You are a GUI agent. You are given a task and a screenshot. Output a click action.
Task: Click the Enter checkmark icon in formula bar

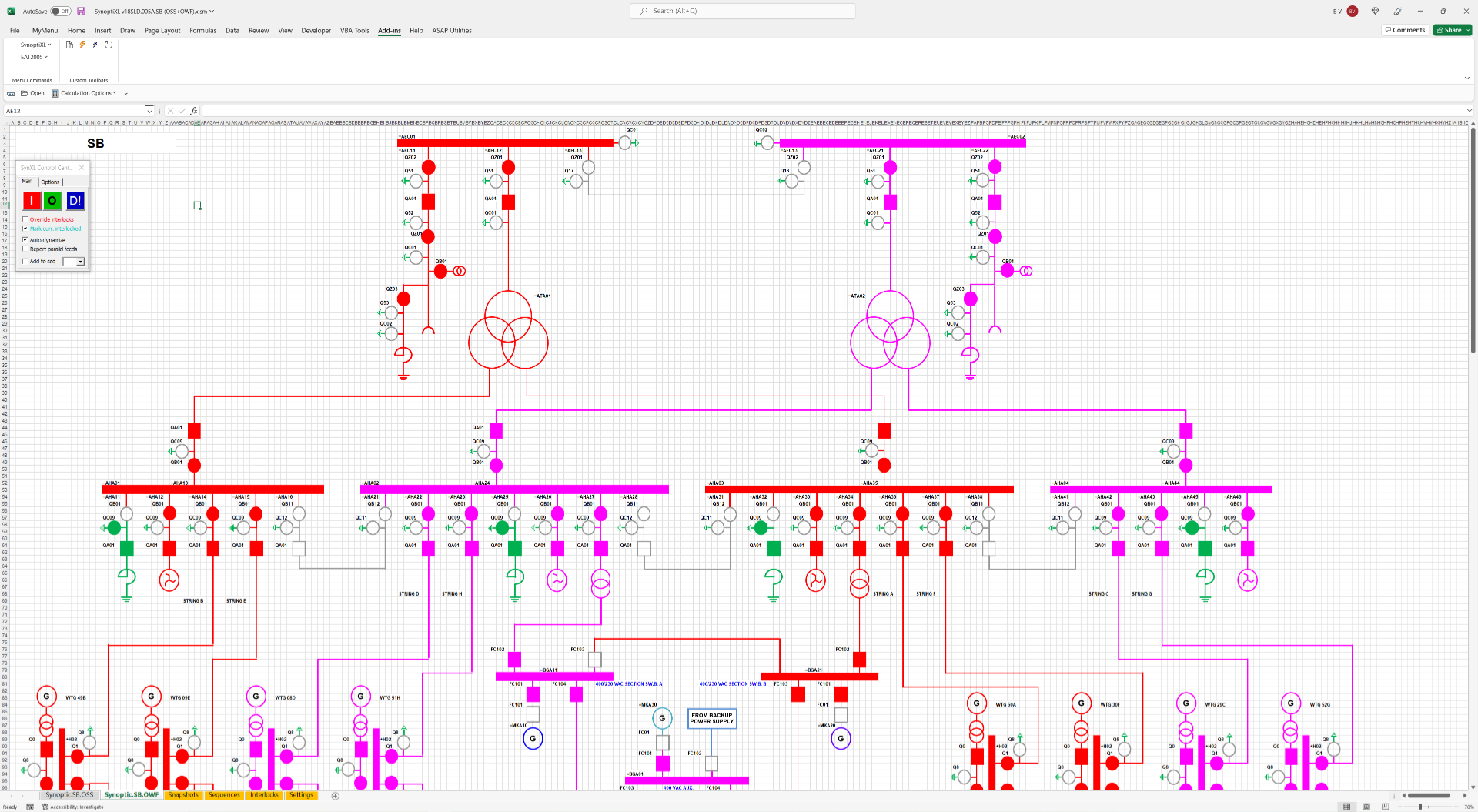[182, 111]
